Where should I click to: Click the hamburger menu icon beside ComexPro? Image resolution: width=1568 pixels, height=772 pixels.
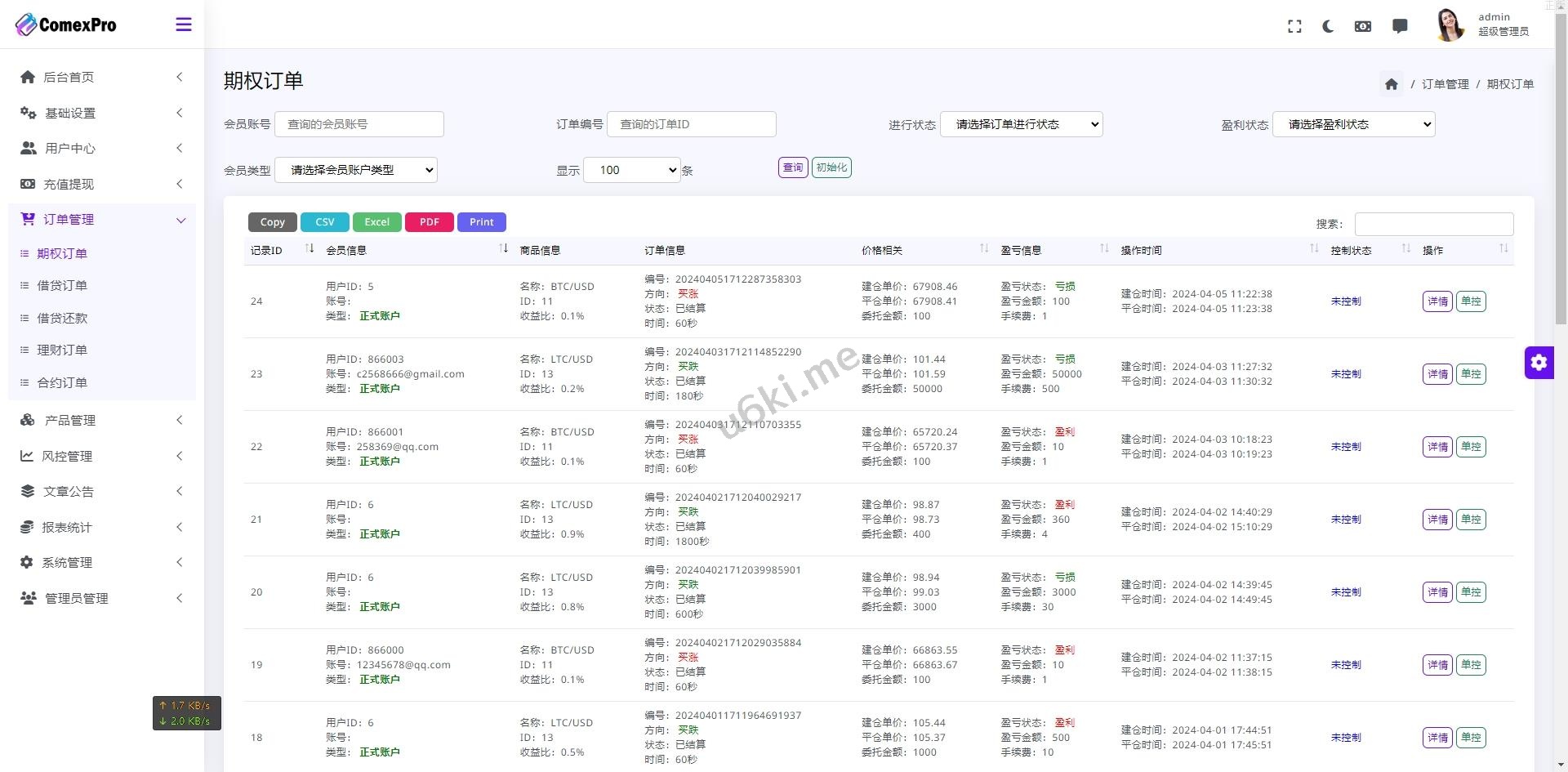(184, 25)
